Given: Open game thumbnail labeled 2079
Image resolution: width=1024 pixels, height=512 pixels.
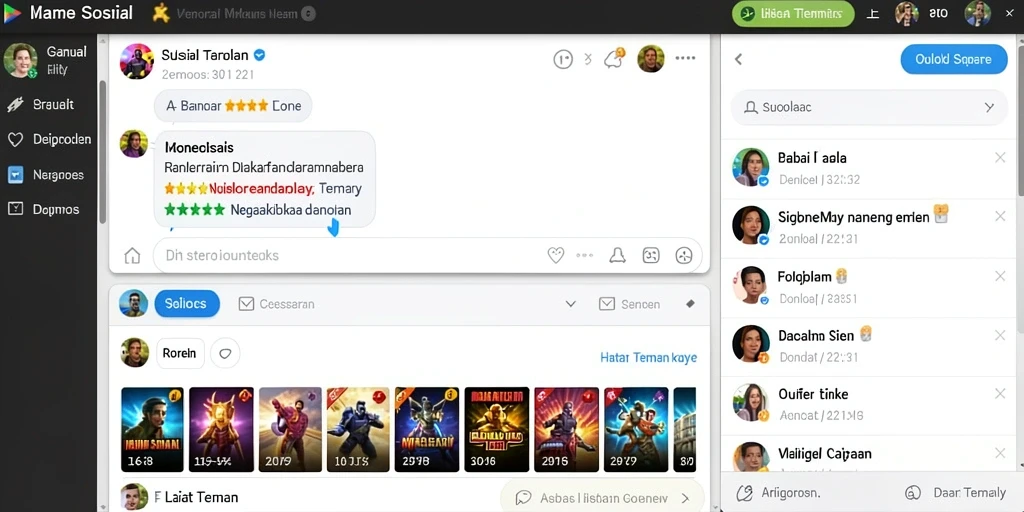Looking at the screenshot, I should click(291, 429).
